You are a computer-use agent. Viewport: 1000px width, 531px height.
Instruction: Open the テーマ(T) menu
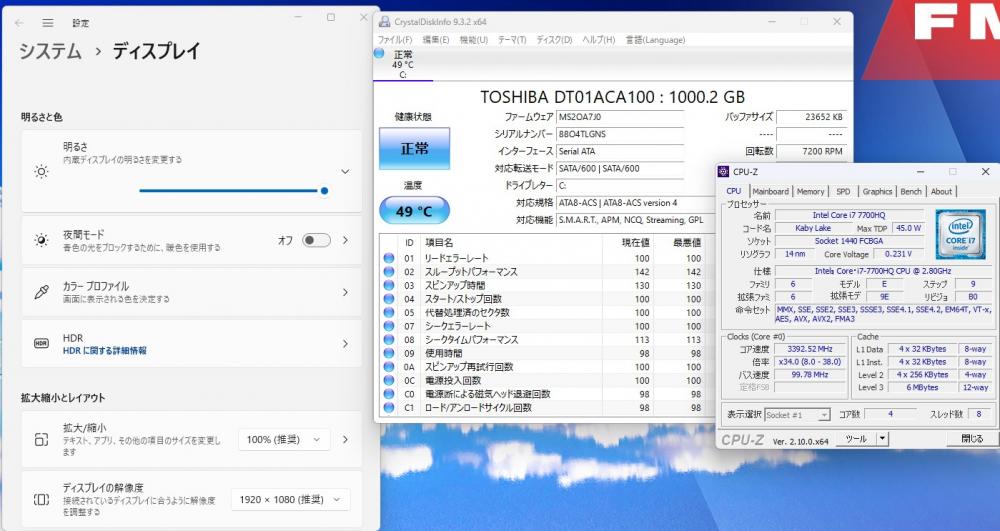512,40
